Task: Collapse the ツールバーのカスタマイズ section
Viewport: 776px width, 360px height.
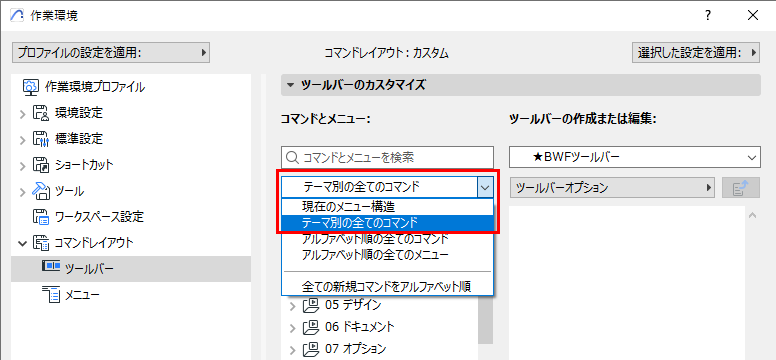Action: coord(290,85)
